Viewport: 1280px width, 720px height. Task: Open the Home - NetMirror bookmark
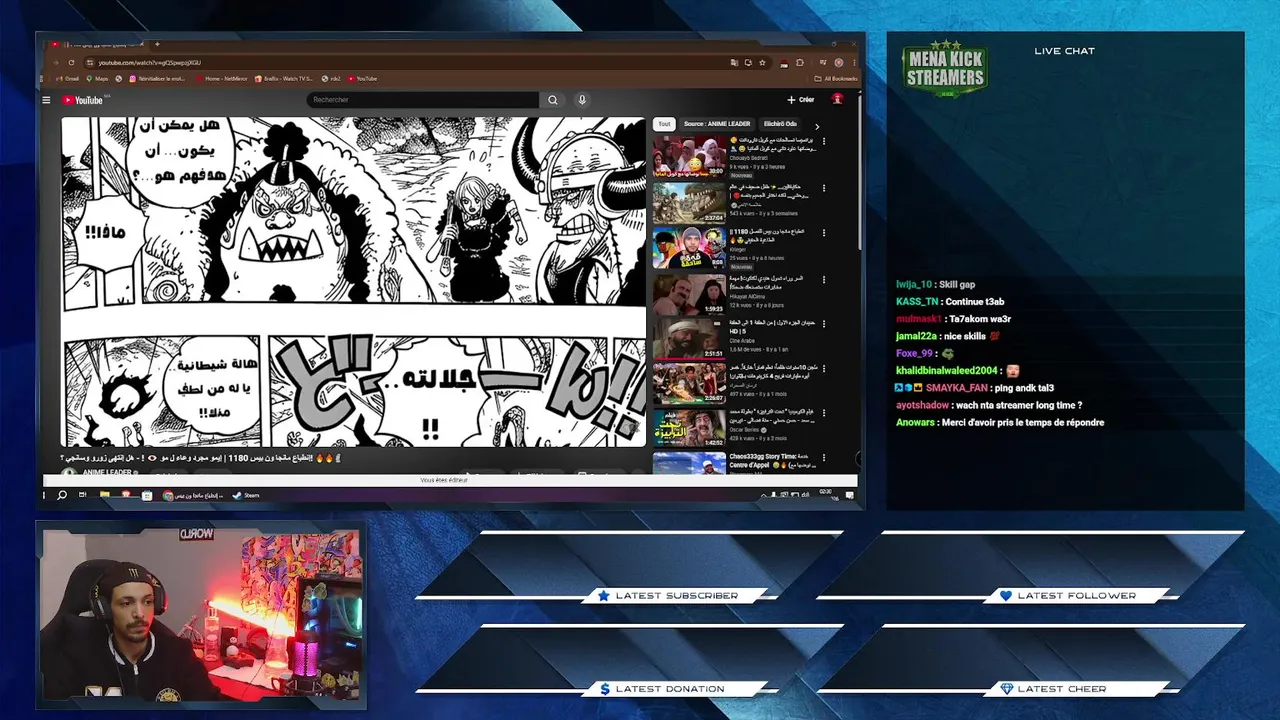click(x=223, y=78)
